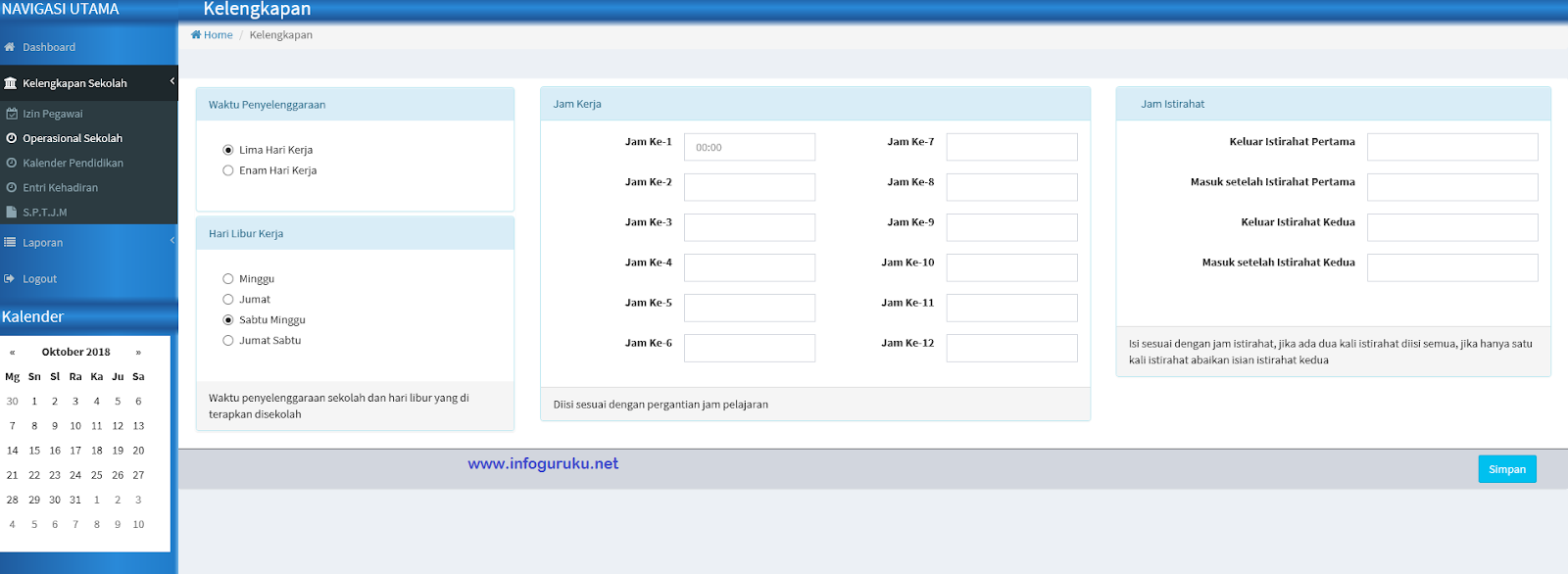Click the Logout sign-out icon
The image size is (1568, 574).
coord(10,278)
